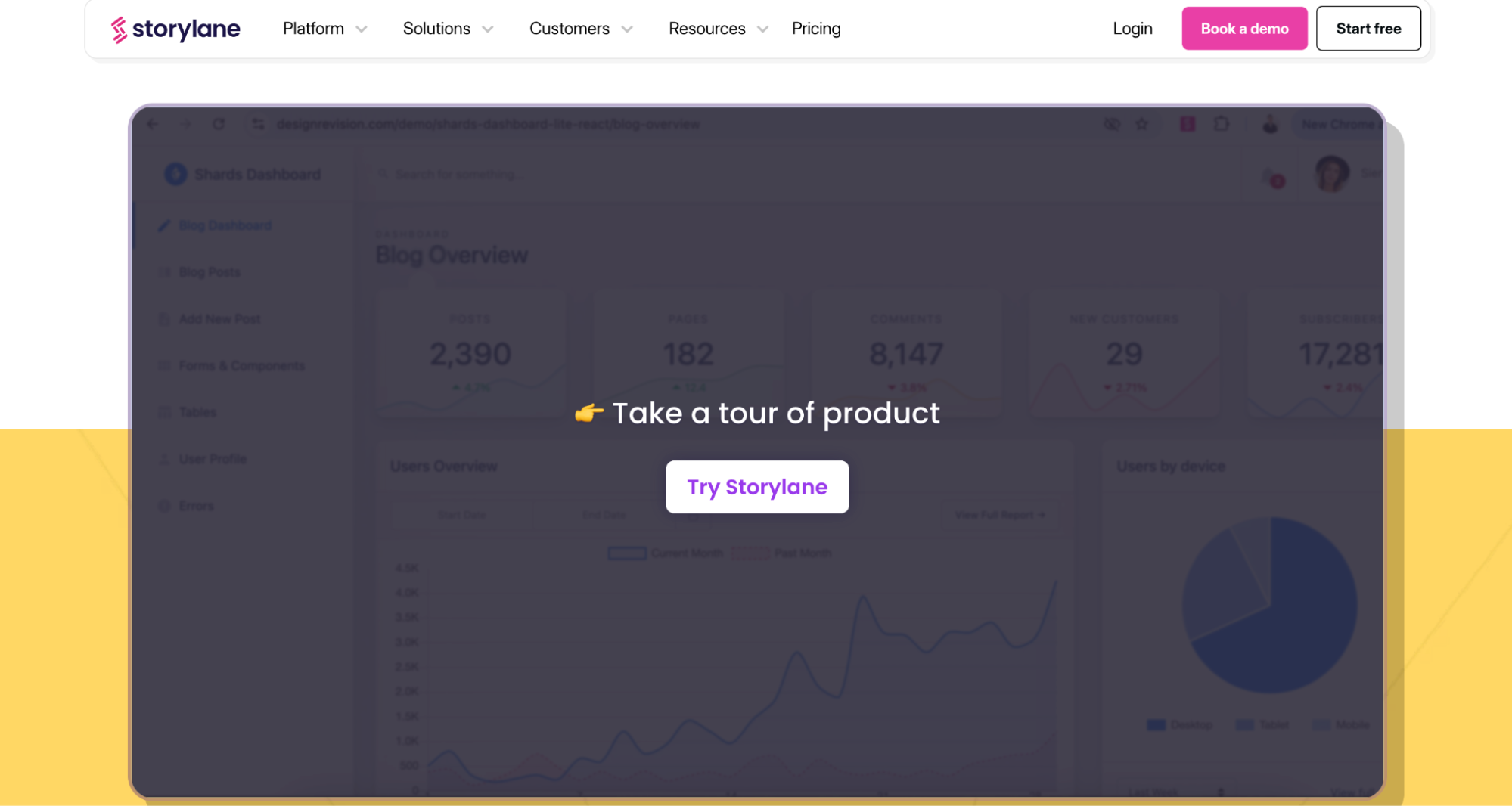Click the Current Month legend swatch
Screen dimensions: 1512x806
click(627, 553)
